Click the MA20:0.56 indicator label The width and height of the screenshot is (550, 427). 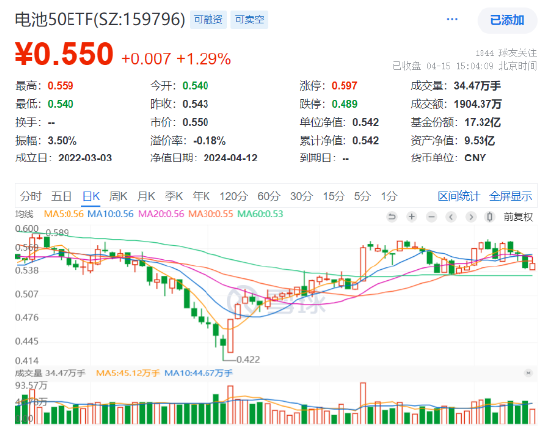161,214
